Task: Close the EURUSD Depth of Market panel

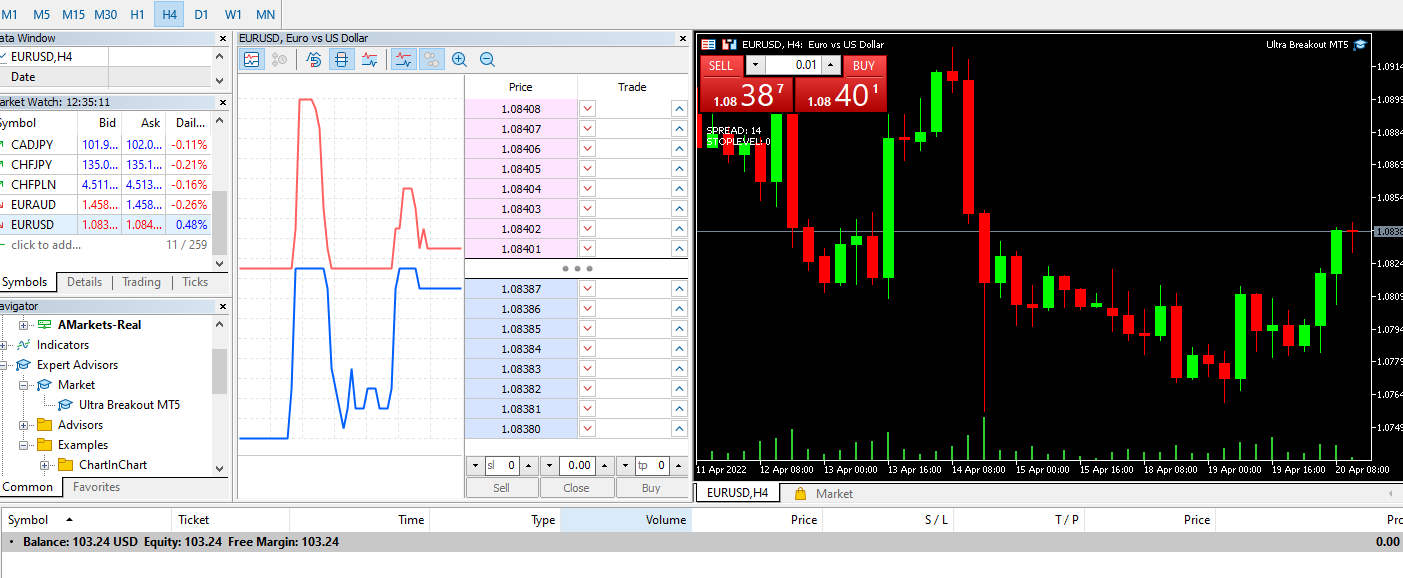Action: tap(682, 38)
